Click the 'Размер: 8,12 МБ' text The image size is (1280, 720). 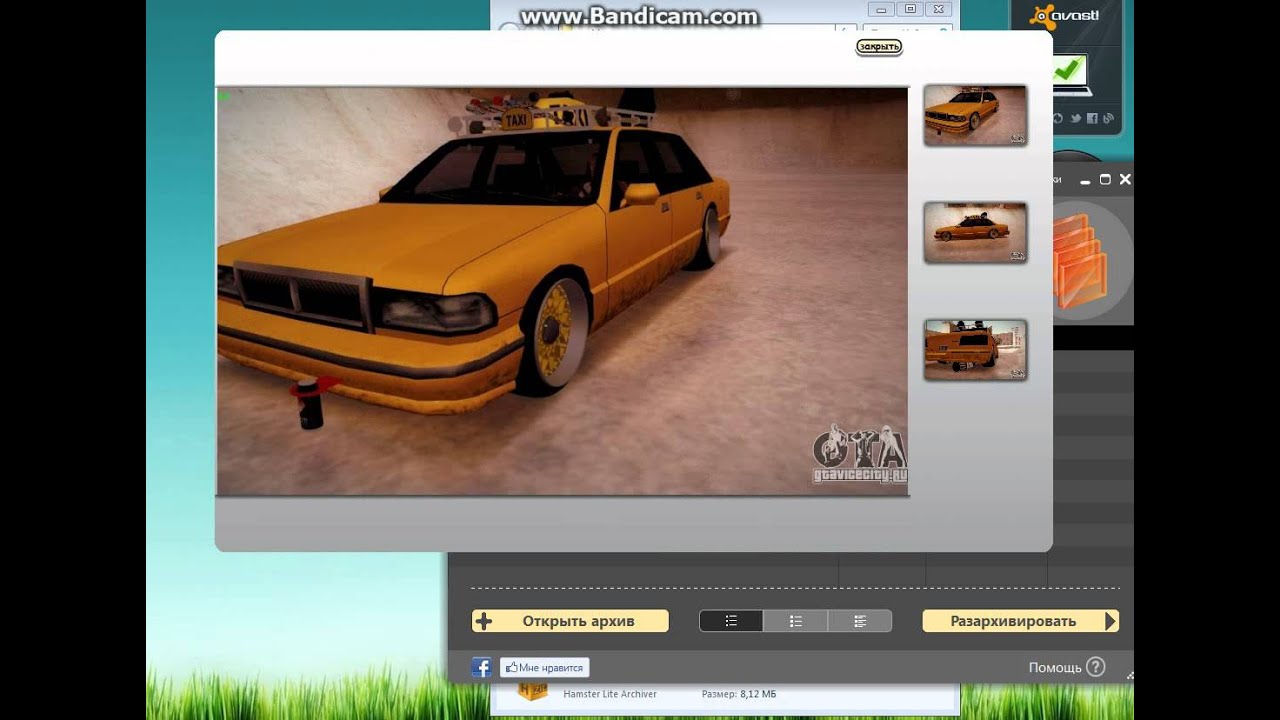[x=738, y=694]
